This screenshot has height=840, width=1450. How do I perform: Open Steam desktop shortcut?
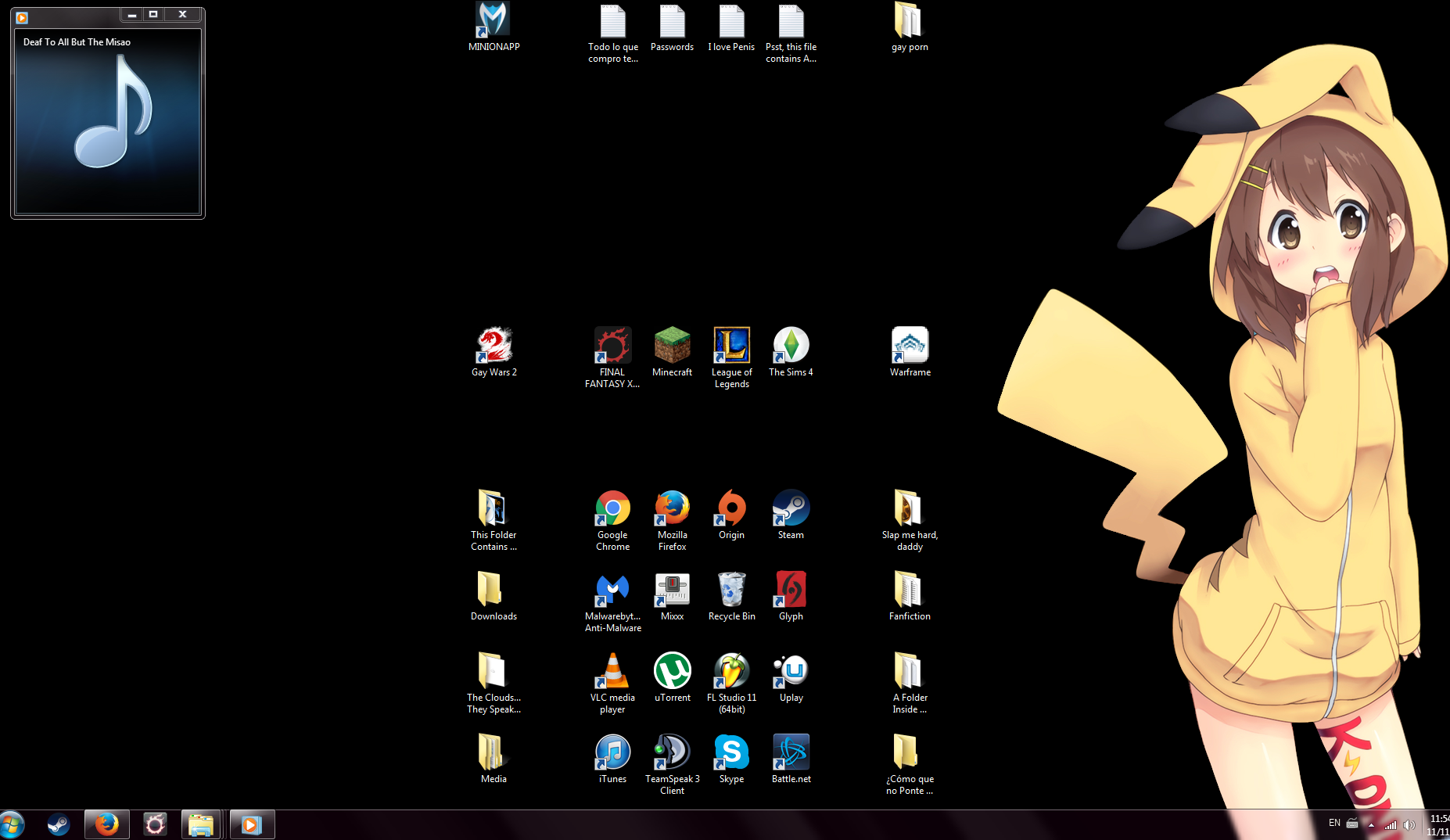(x=791, y=515)
